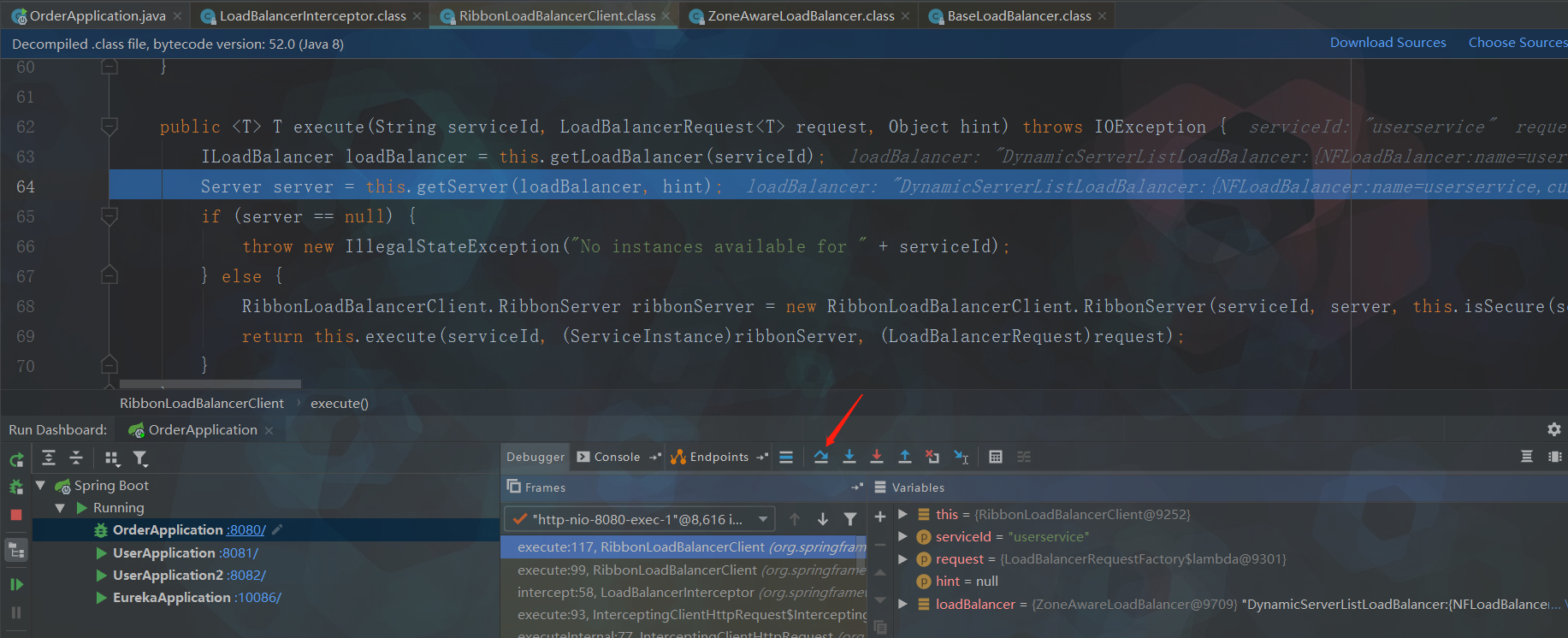Click the Debug bug icon in sidebar
Image resolution: width=1568 pixels, height=638 pixels.
pyautogui.click(x=16, y=487)
